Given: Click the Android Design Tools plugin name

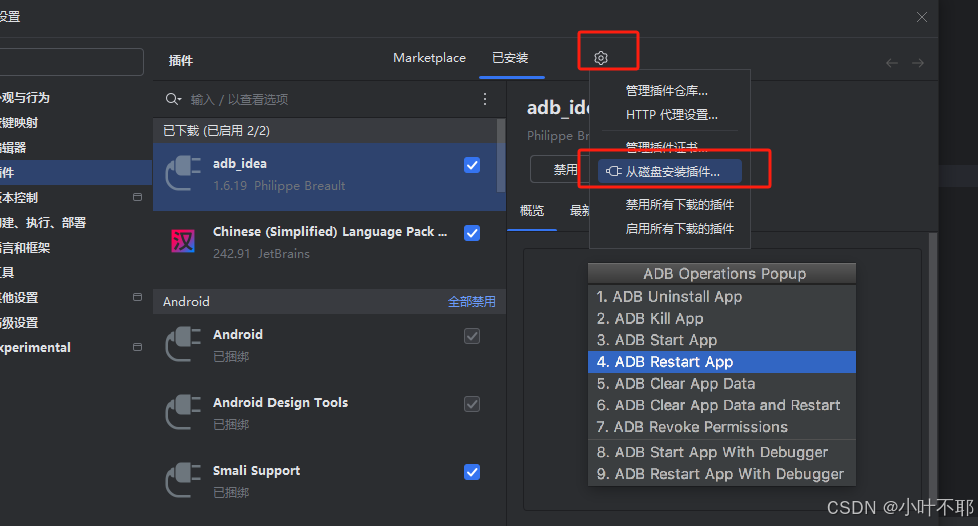Looking at the screenshot, I should (280, 402).
